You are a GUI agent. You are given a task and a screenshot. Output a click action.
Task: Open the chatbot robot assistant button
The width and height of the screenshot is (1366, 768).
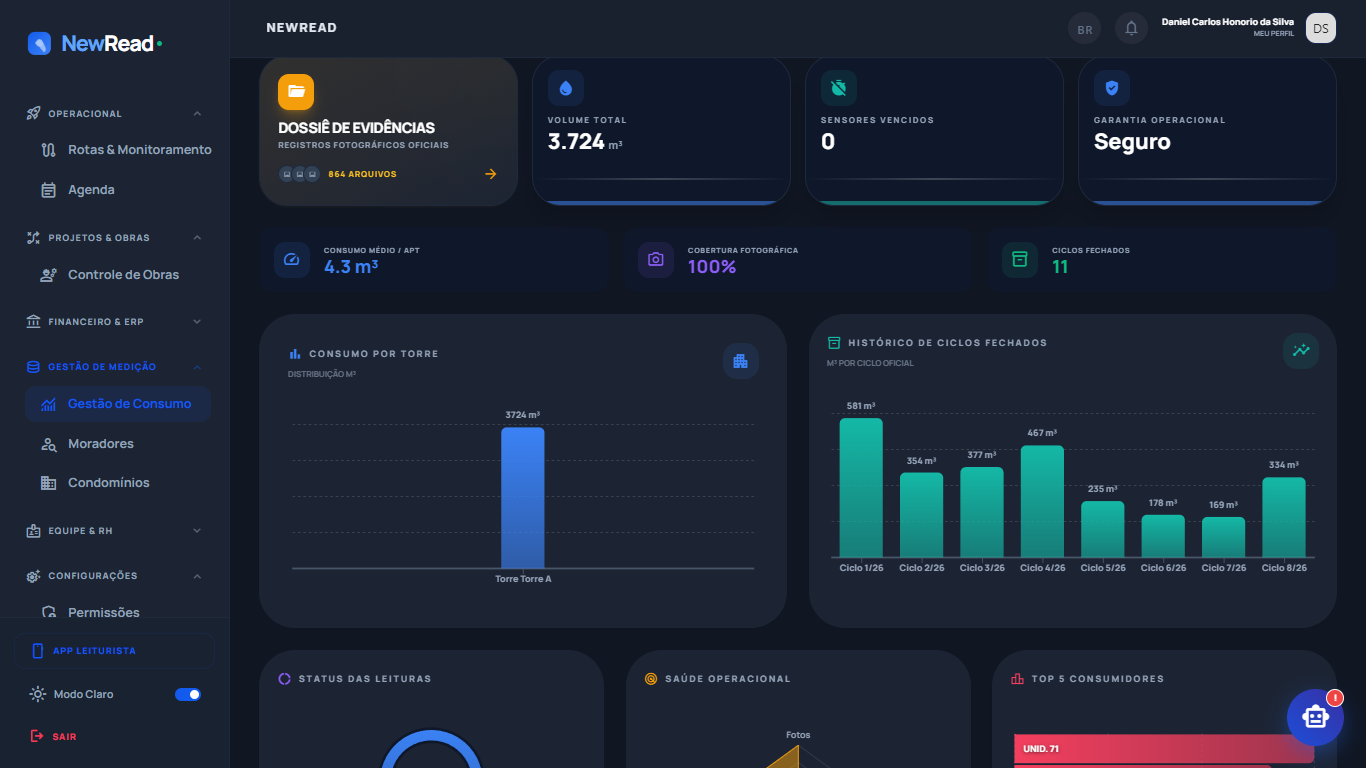(x=1315, y=717)
